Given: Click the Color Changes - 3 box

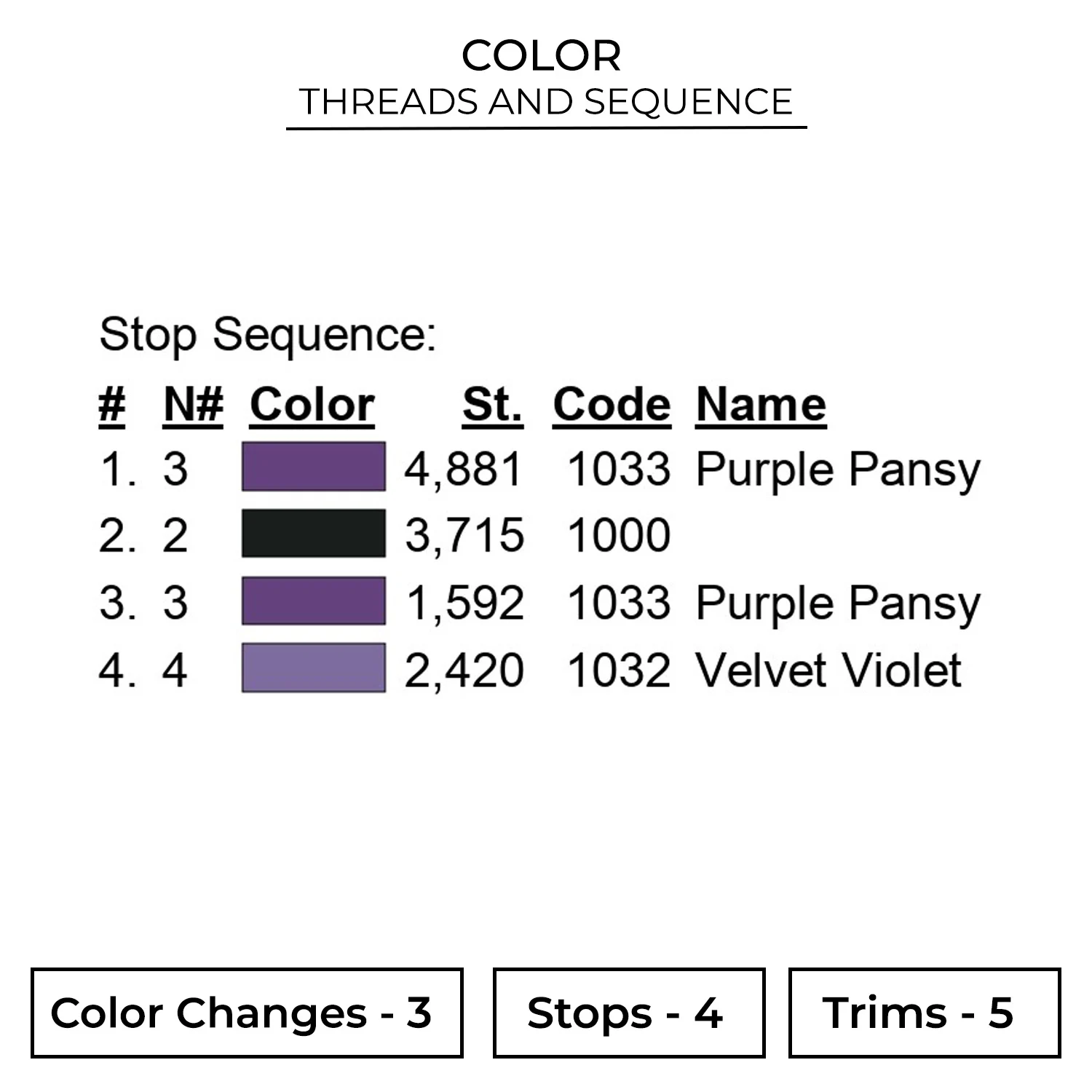Looking at the screenshot, I should click(x=247, y=1013).
